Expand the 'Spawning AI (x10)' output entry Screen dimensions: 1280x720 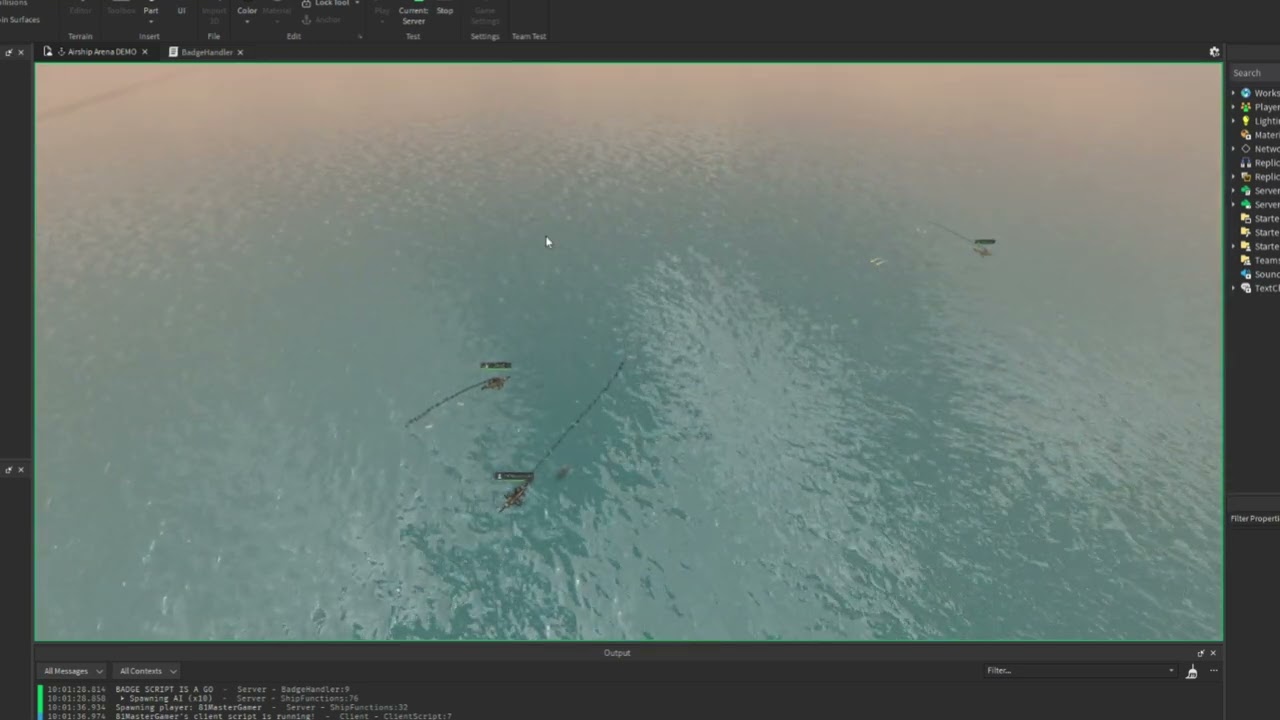point(122,698)
